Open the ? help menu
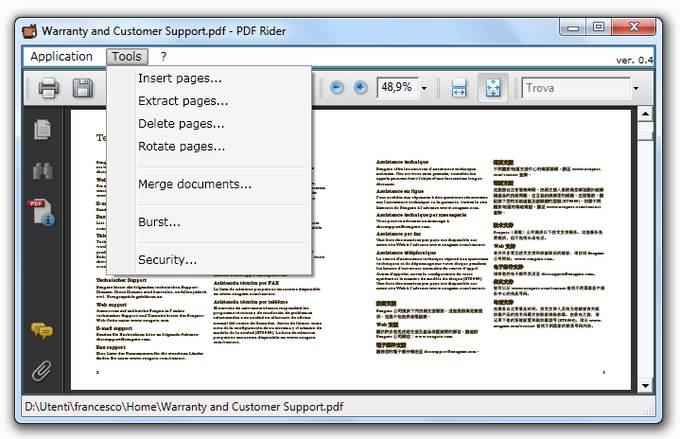 coord(163,56)
